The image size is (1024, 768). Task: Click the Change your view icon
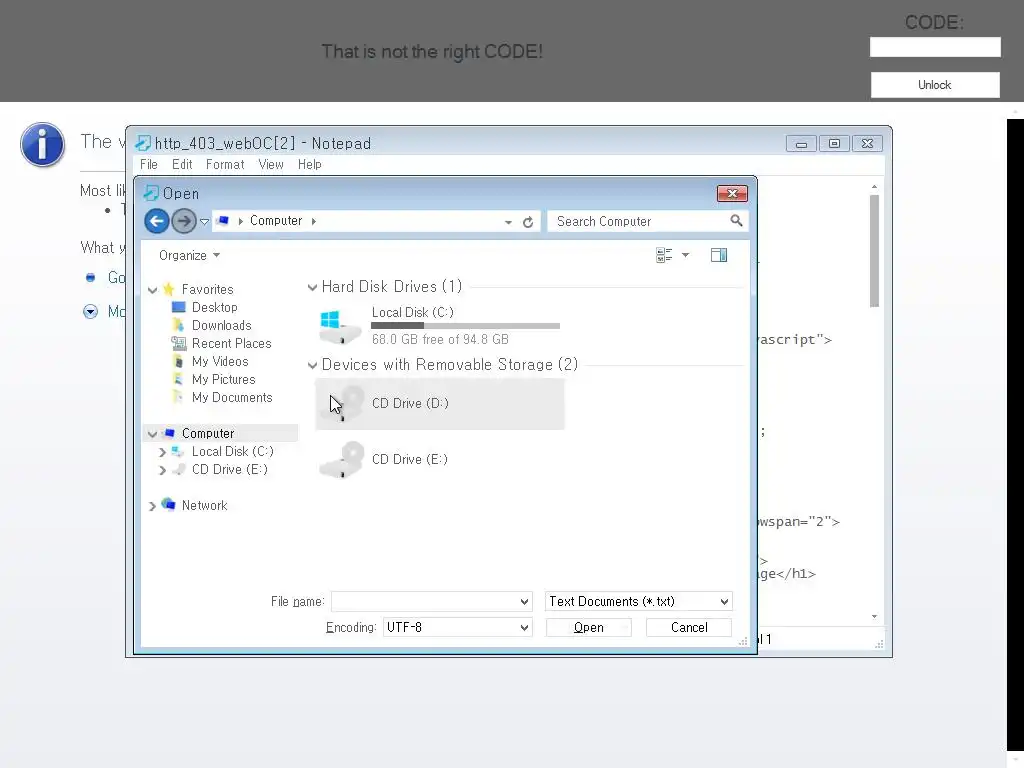click(x=664, y=255)
